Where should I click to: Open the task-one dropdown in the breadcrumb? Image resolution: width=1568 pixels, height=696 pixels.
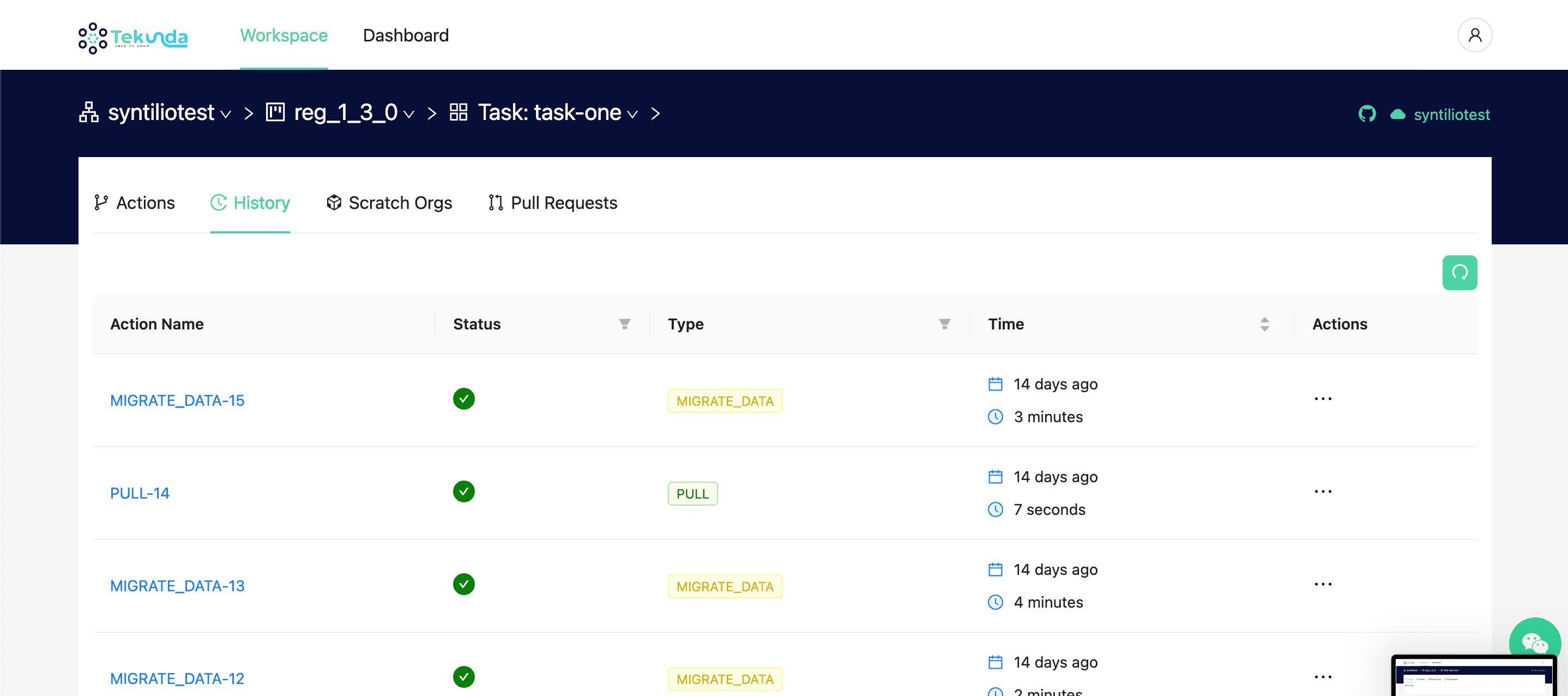(632, 115)
